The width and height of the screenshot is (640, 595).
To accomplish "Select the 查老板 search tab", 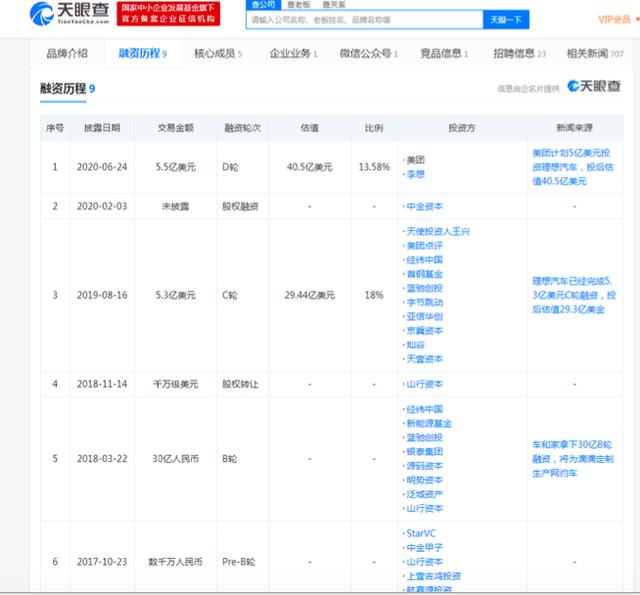I will pyautogui.click(x=299, y=5).
